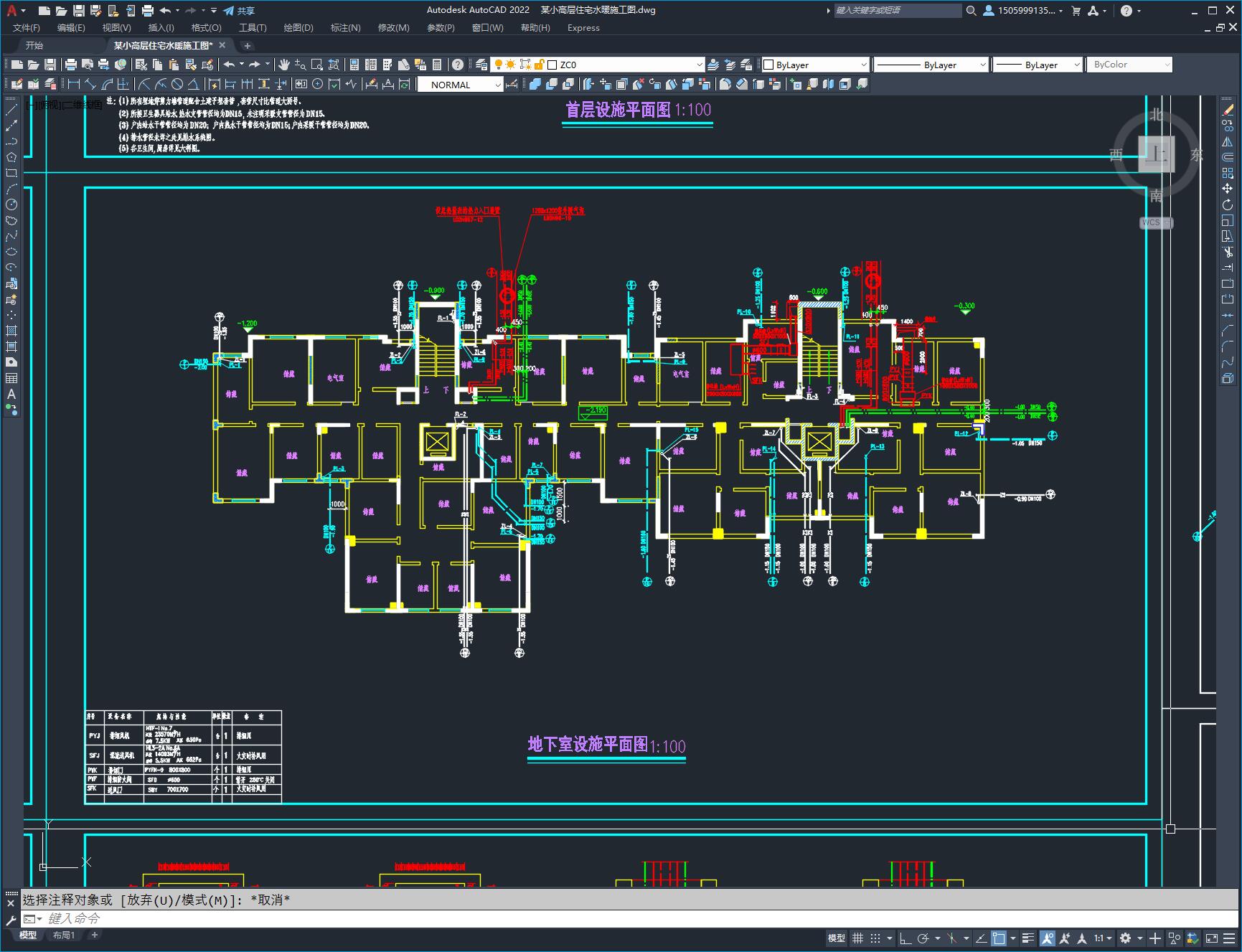The height and width of the screenshot is (952, 1242).
Task: Click the 共享 share button
Action: pyautogui.click(x=240, y=11)
